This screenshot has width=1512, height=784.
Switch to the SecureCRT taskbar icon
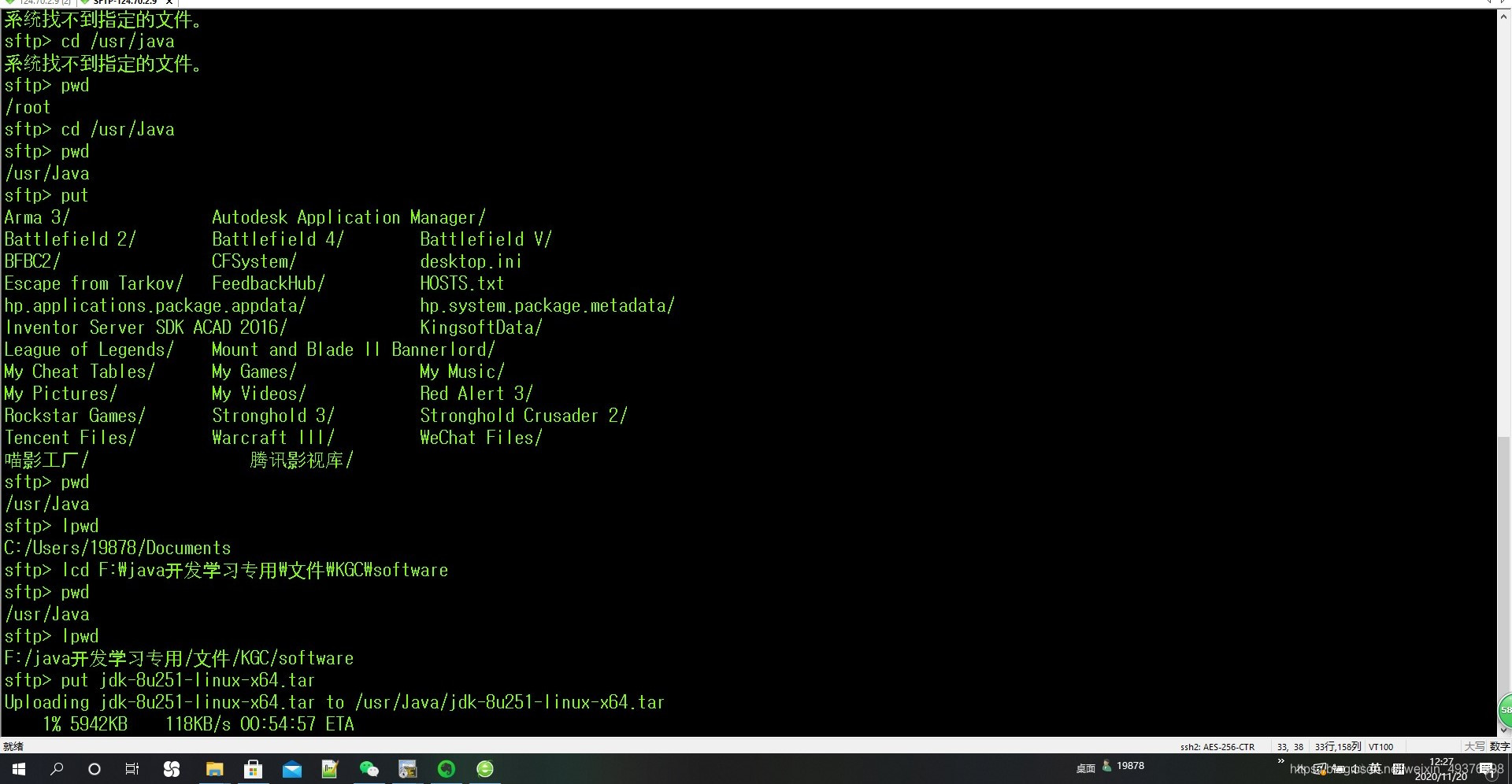click(407, 769)
